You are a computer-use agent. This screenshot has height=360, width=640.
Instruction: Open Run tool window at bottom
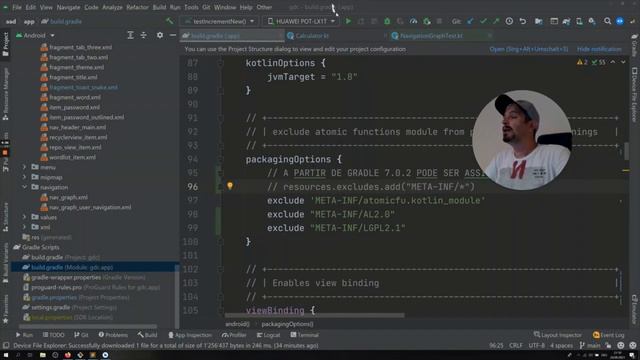24,335
